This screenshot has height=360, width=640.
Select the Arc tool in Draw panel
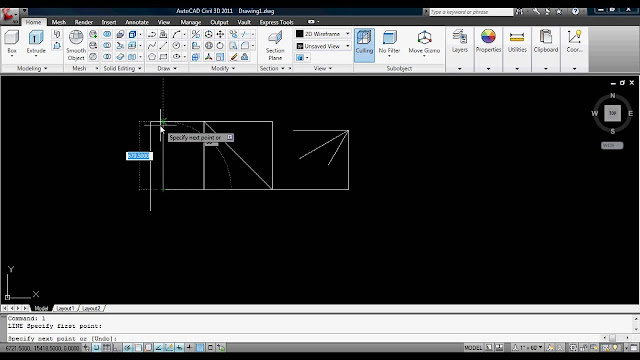(x=176, y=34)
